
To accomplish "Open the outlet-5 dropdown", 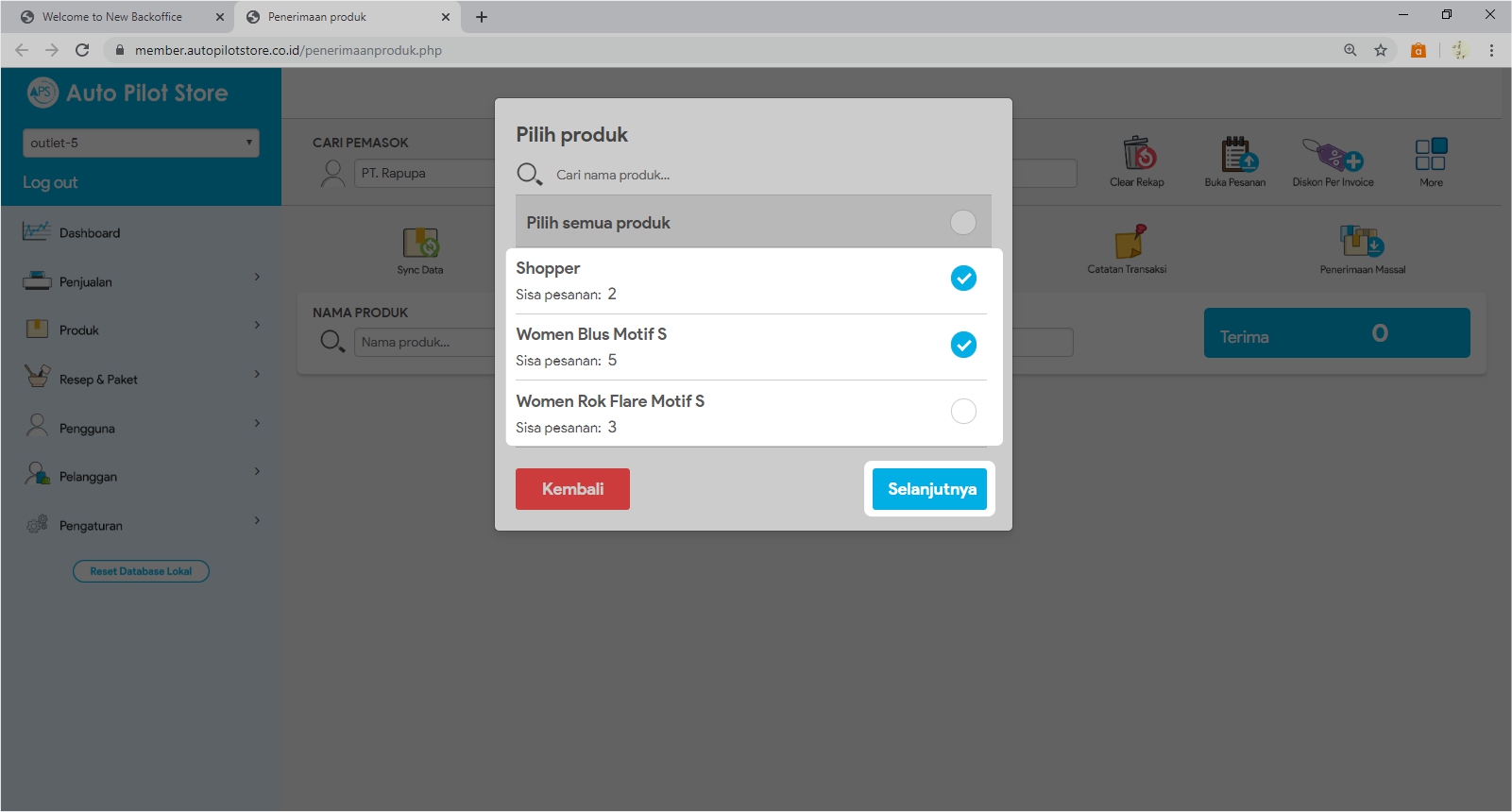I will coord(141,143).
